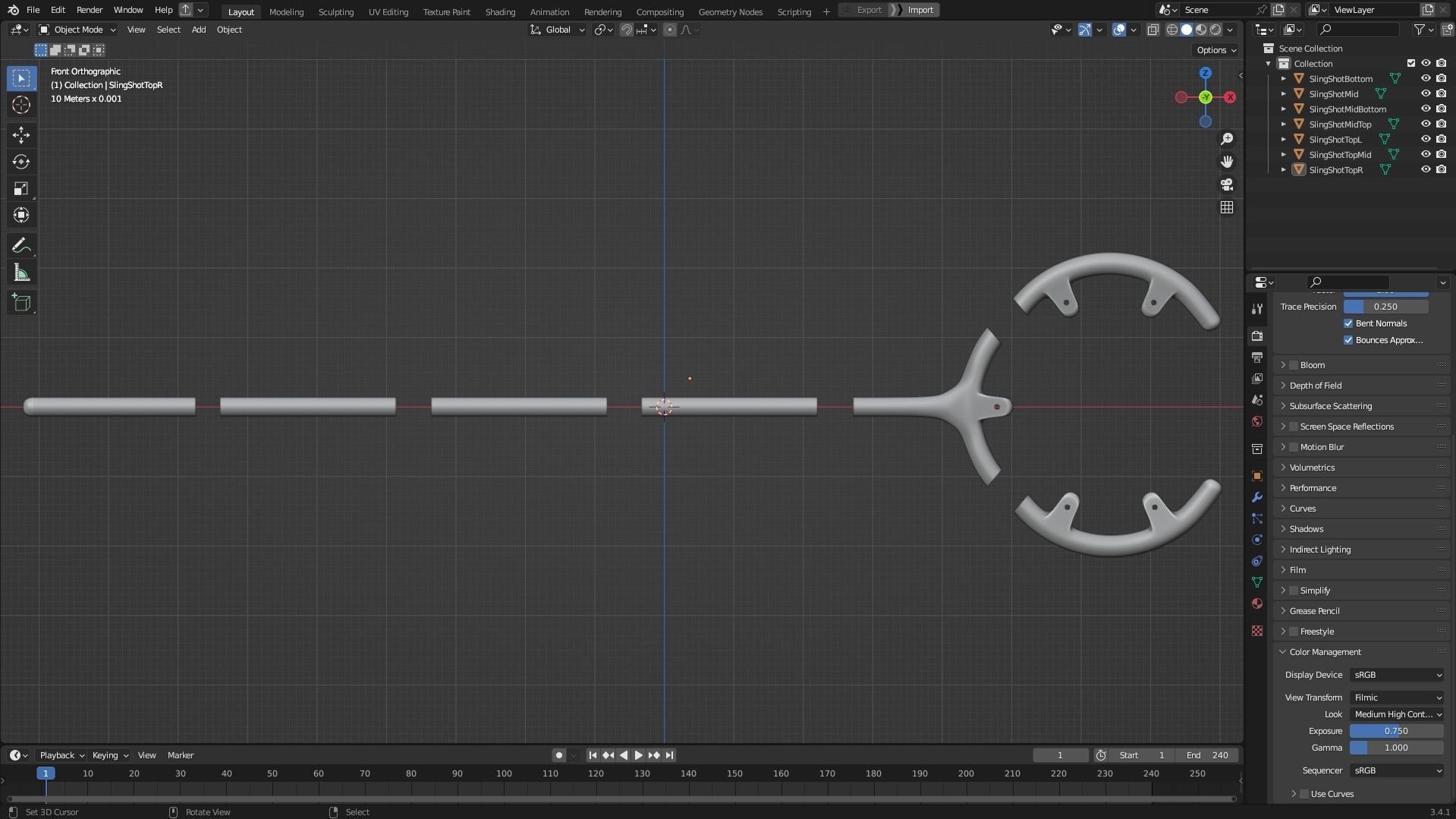Click the current frame number field
This screenshot has width=1456, height=819.
(x=1060, y=755)
